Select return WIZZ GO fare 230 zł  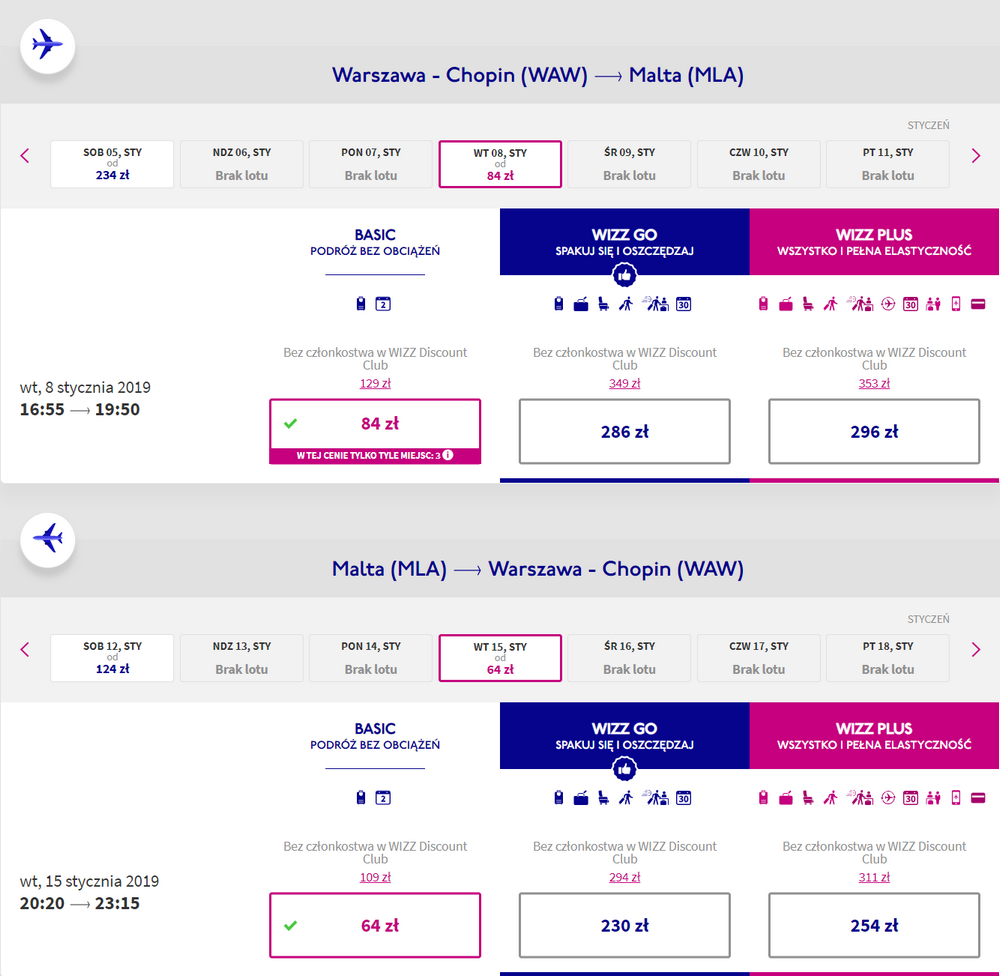[x=624, y=925]
